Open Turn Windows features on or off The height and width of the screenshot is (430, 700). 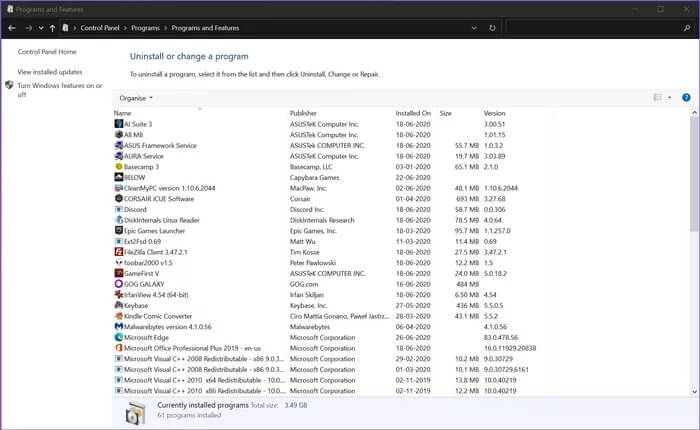coord(59,89)
